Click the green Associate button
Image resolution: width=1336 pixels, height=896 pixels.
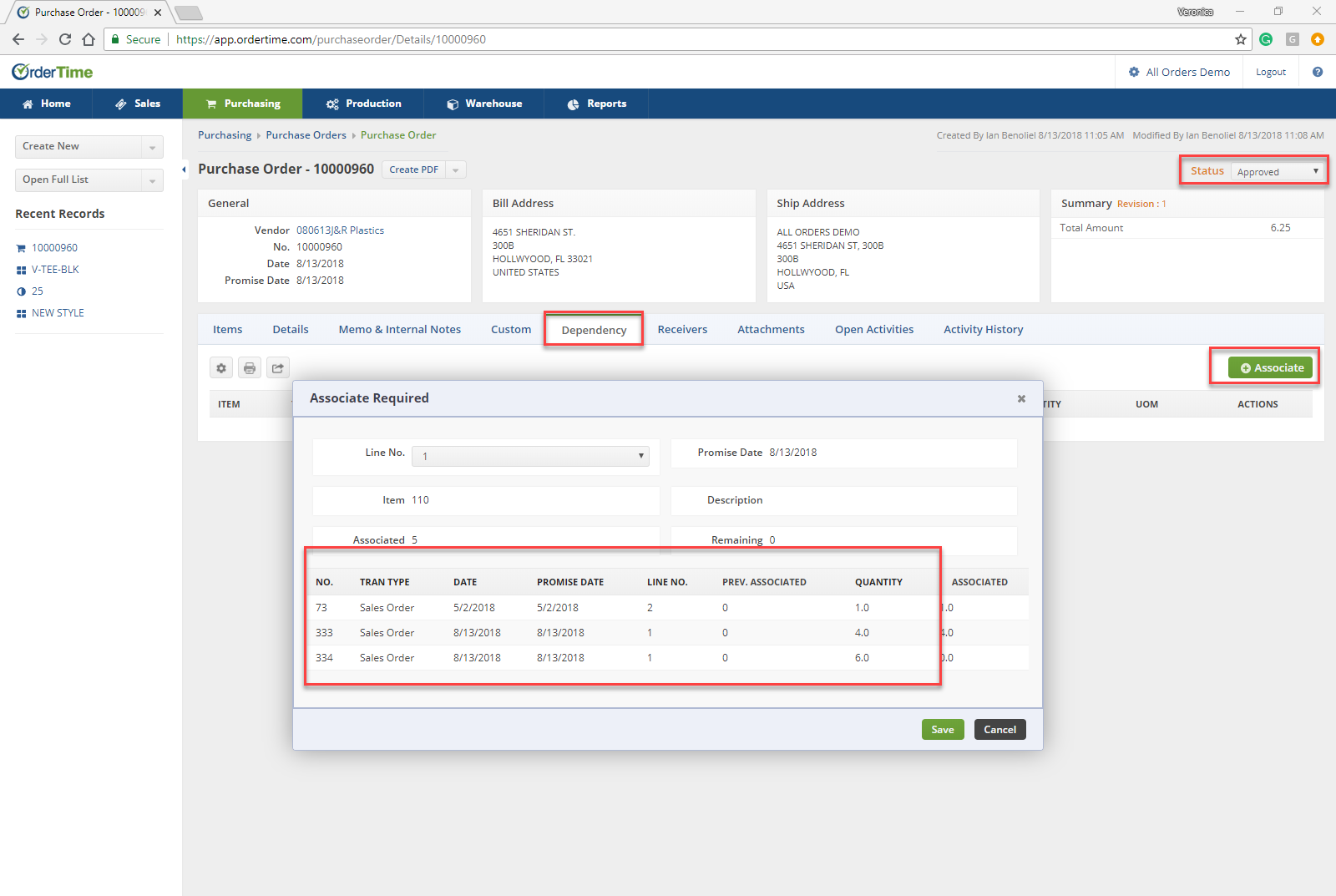pos(1270,367)
